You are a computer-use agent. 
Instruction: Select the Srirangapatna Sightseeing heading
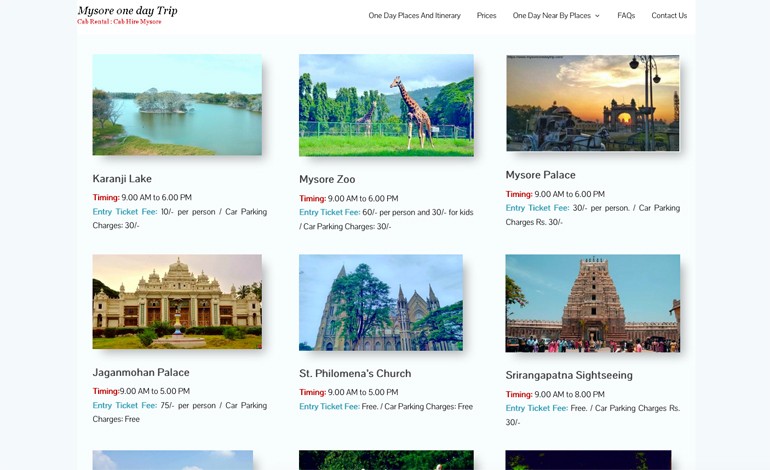tap(569, 375)
